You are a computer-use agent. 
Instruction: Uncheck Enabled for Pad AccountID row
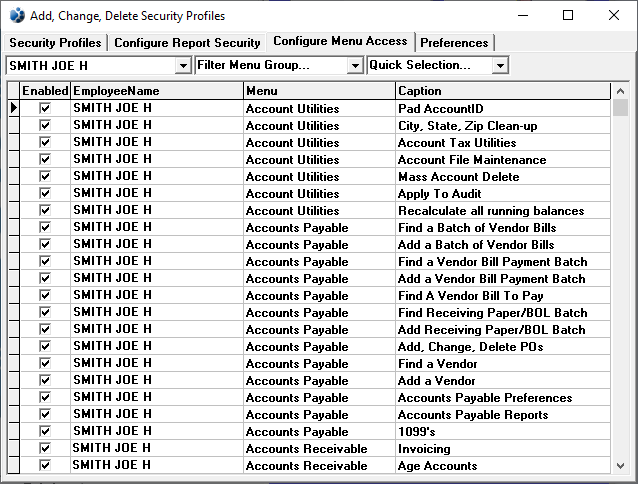[45, 108]
